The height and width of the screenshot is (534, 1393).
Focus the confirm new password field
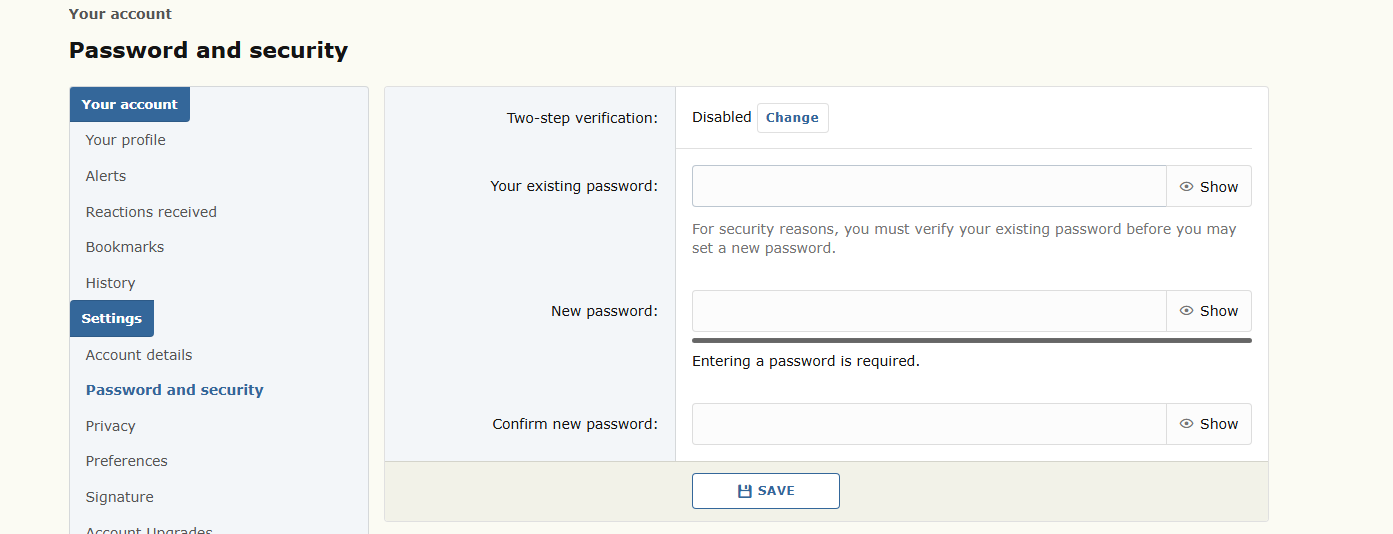(x=929, y=424)
